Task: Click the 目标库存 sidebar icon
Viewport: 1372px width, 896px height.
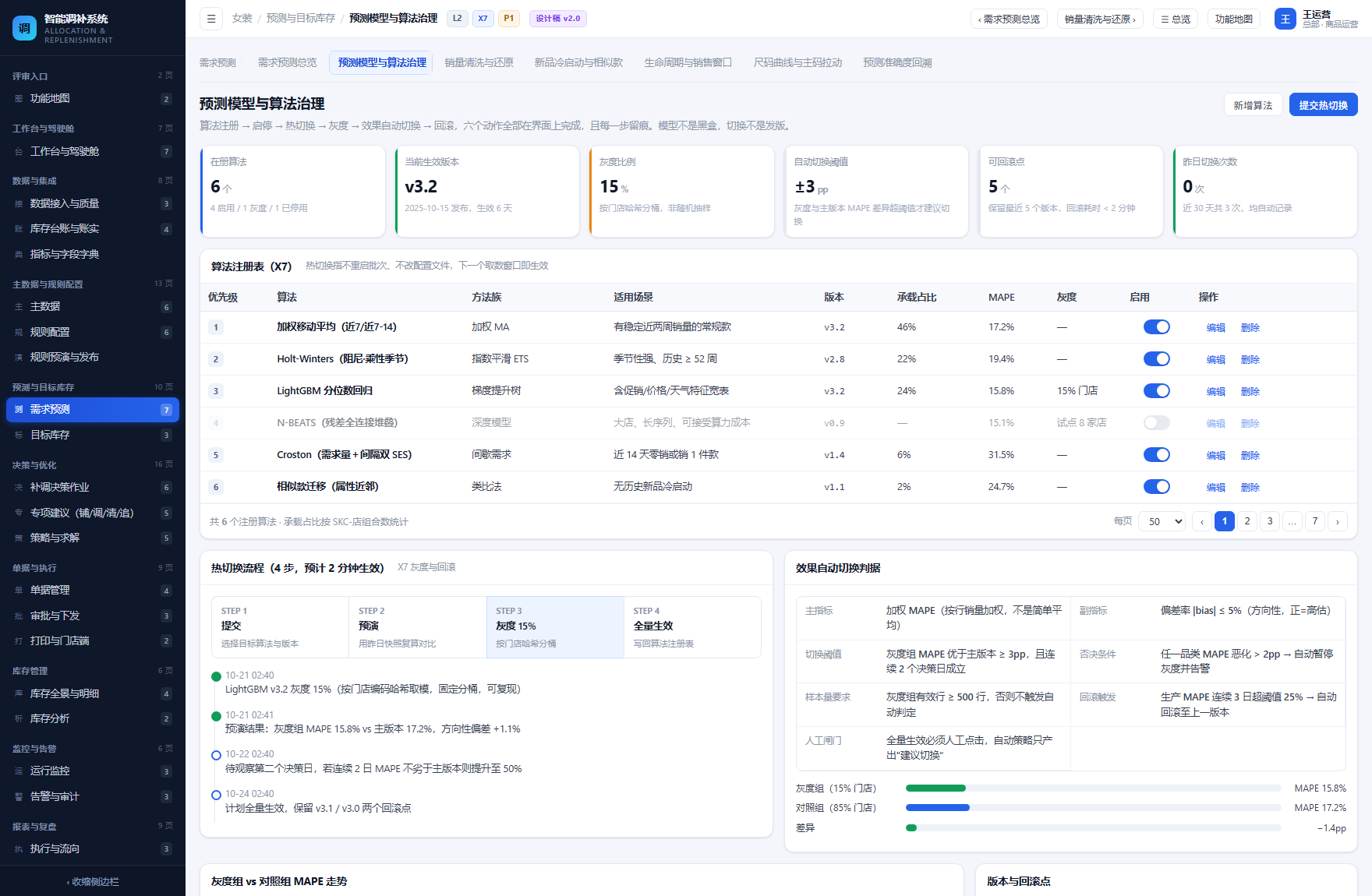Action: pyautogui.click(x=19, y=436)
